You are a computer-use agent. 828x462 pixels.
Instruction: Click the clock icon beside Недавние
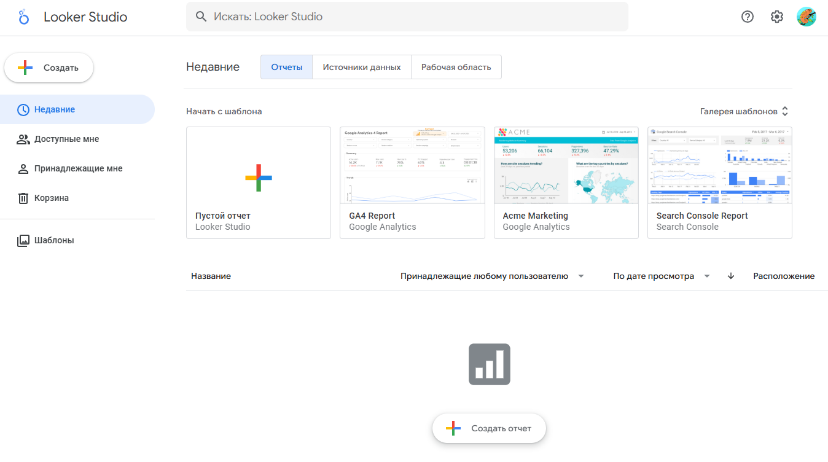pyautogui.click(x=23, y=110)
